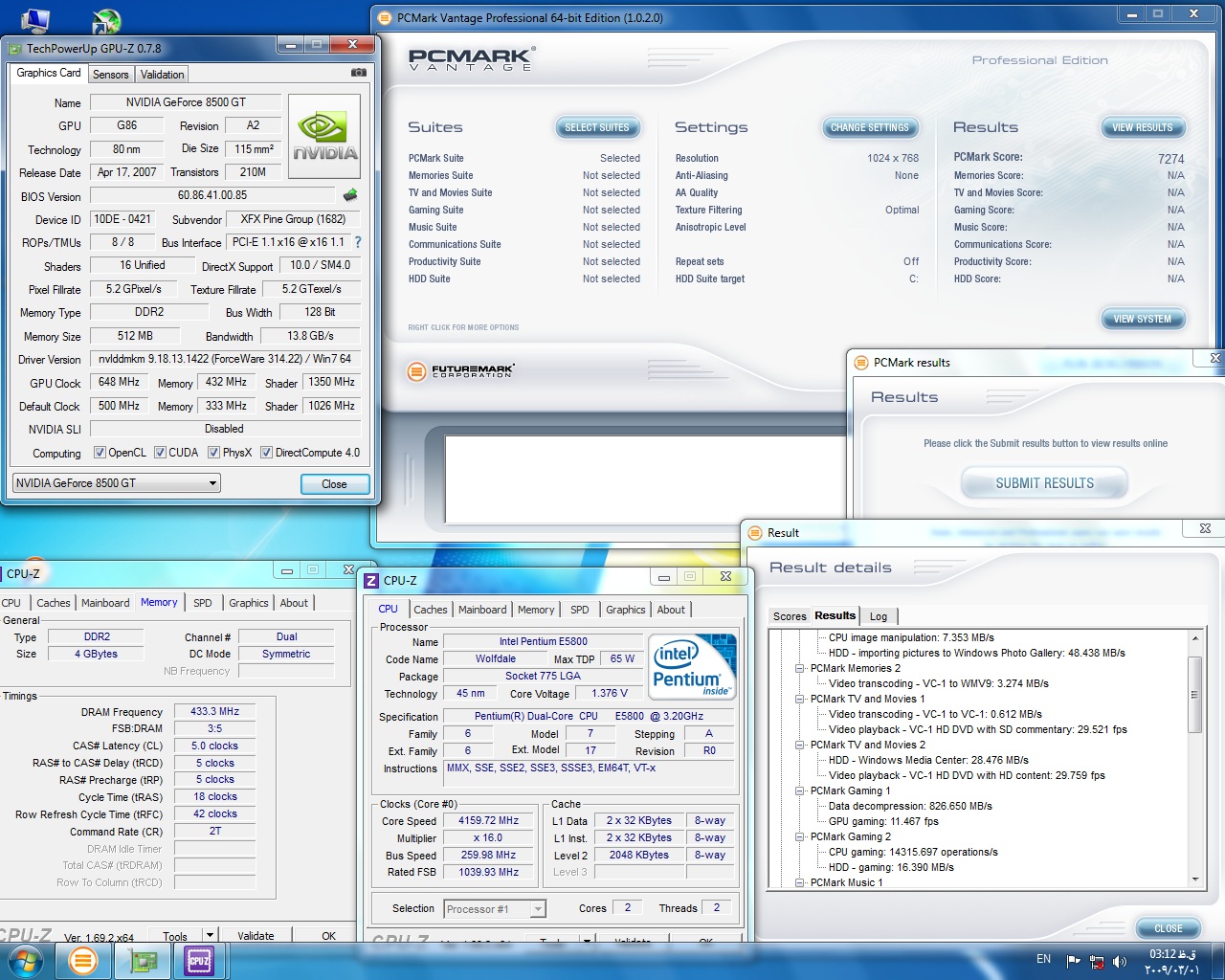
Task: Click the BIOS save chip icon
Action: pos(350,195)
